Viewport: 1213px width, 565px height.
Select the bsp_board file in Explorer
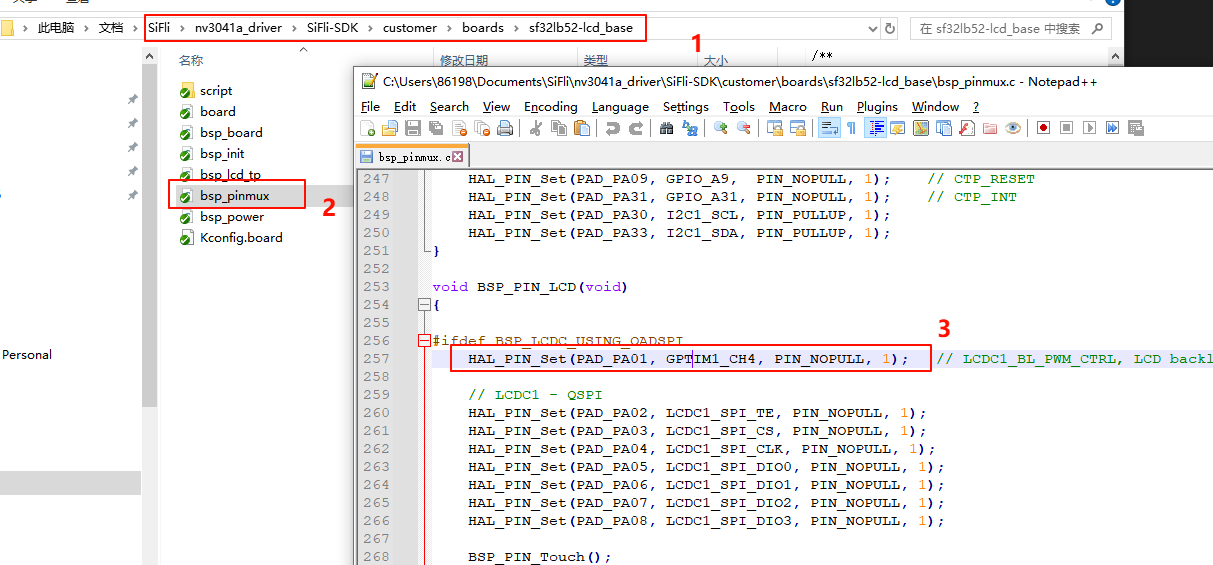(x=231, y=132)
